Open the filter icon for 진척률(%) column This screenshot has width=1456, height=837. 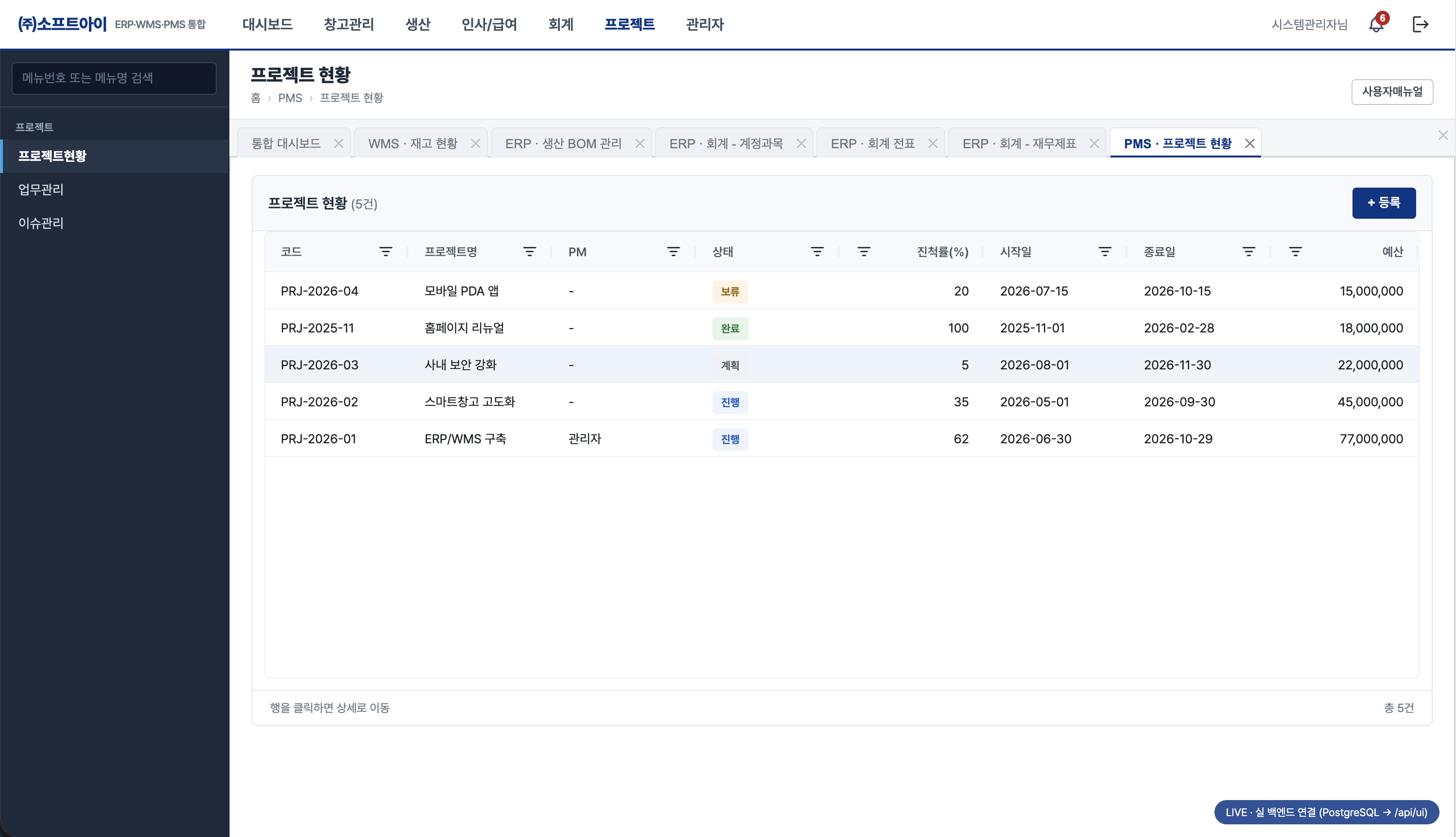point(864,252)
